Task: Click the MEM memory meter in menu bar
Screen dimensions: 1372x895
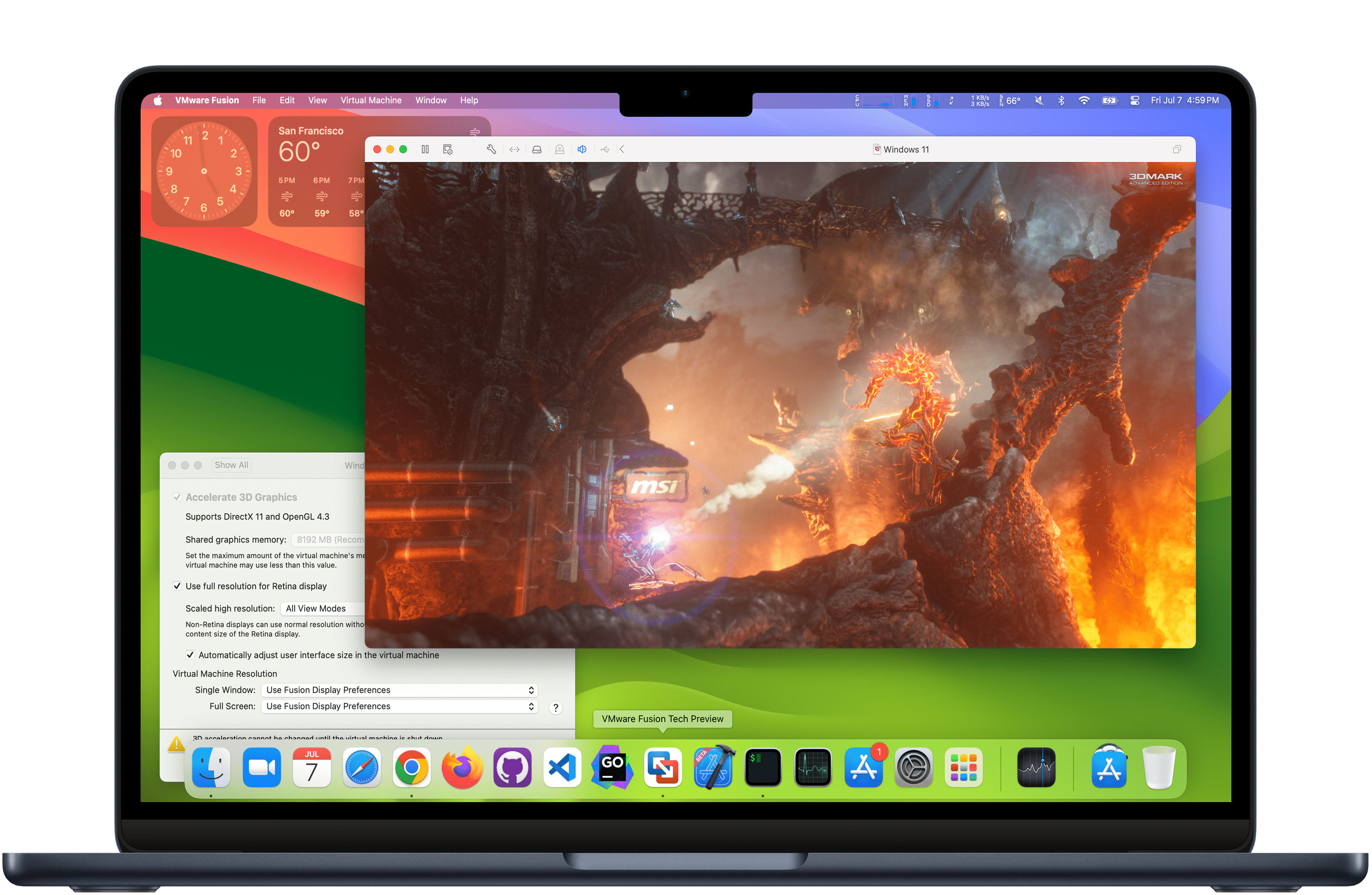Action: (910, 100)
